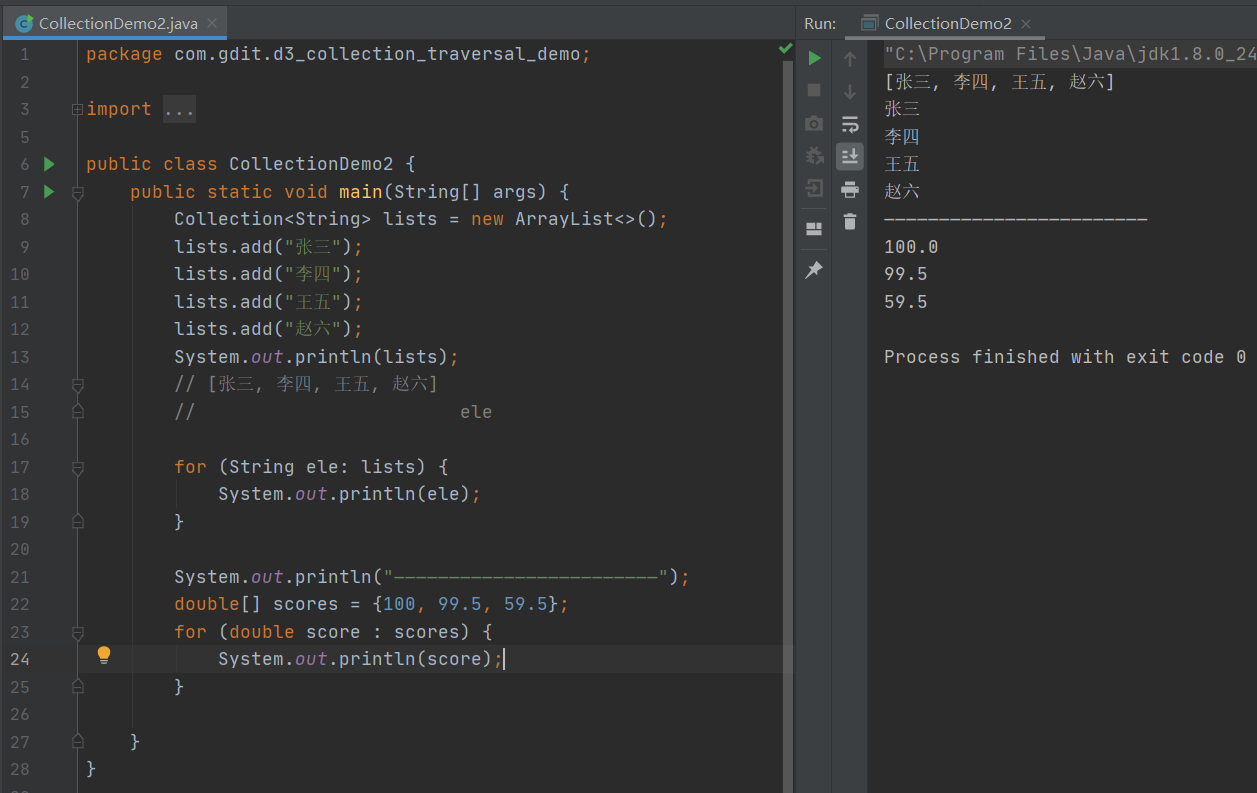
Task: Click the yellow light bulb intention icon
Action: [x=103, y=655]
